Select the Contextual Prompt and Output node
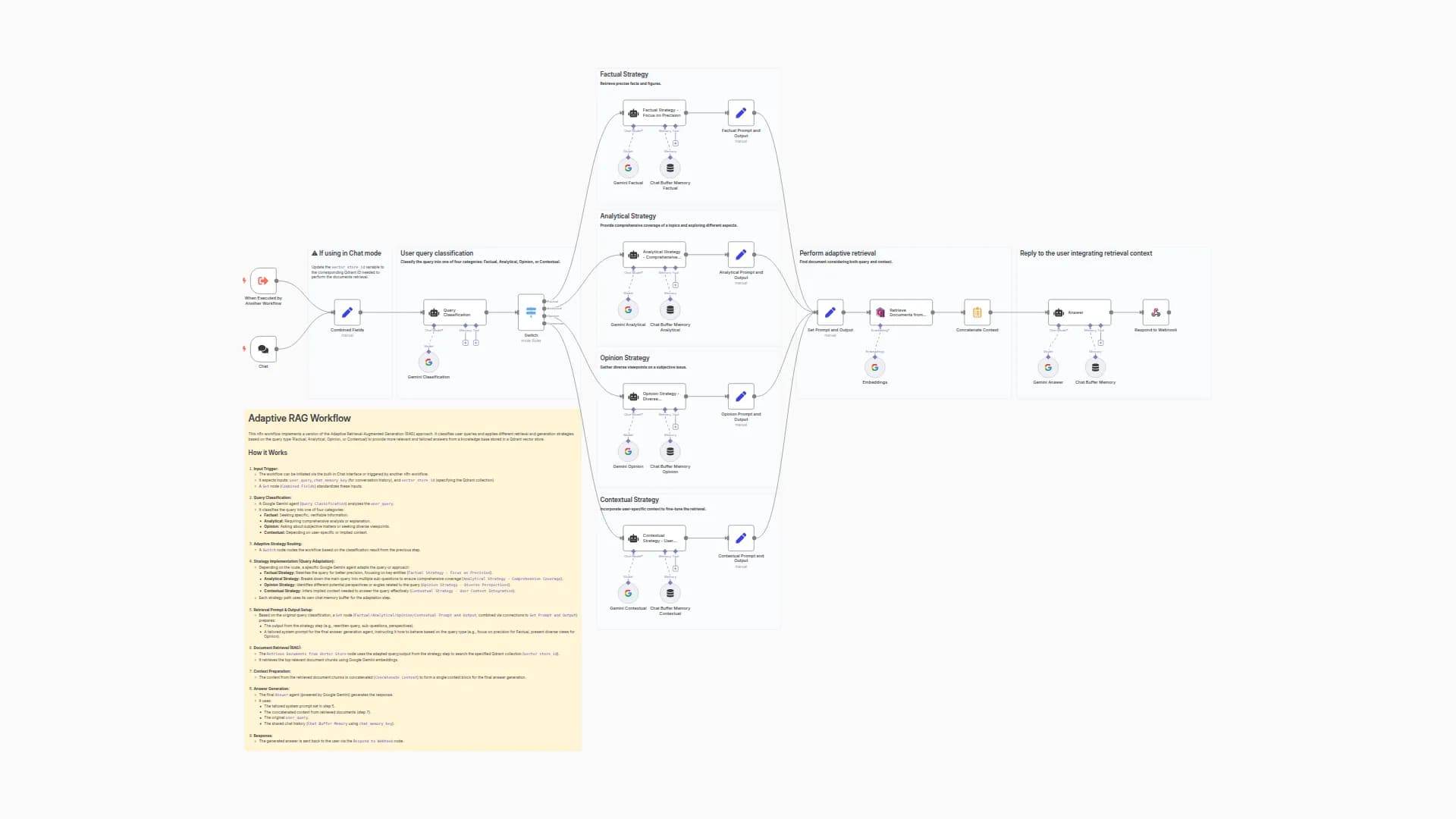 click(741, 538)
